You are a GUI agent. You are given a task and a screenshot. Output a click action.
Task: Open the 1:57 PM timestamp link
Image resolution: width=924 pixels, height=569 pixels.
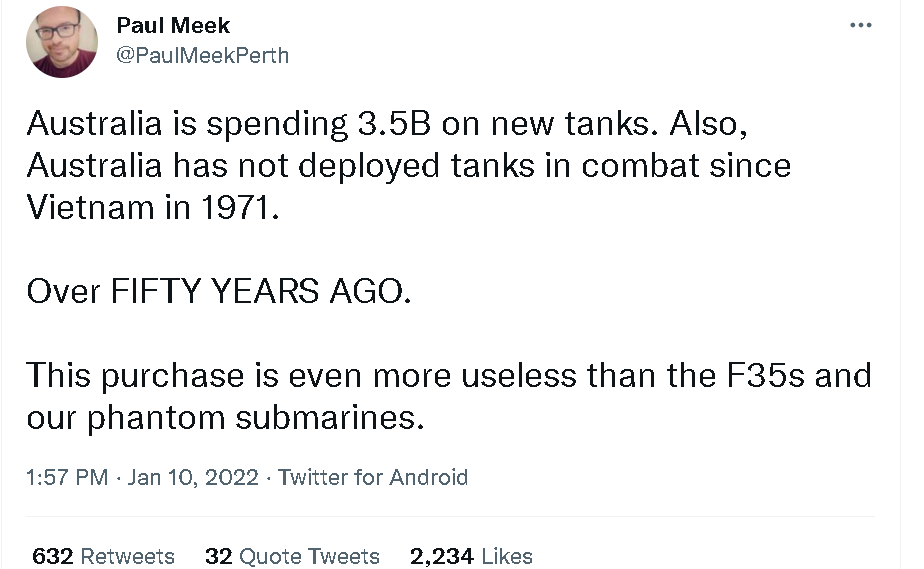[x=67, y=477]
